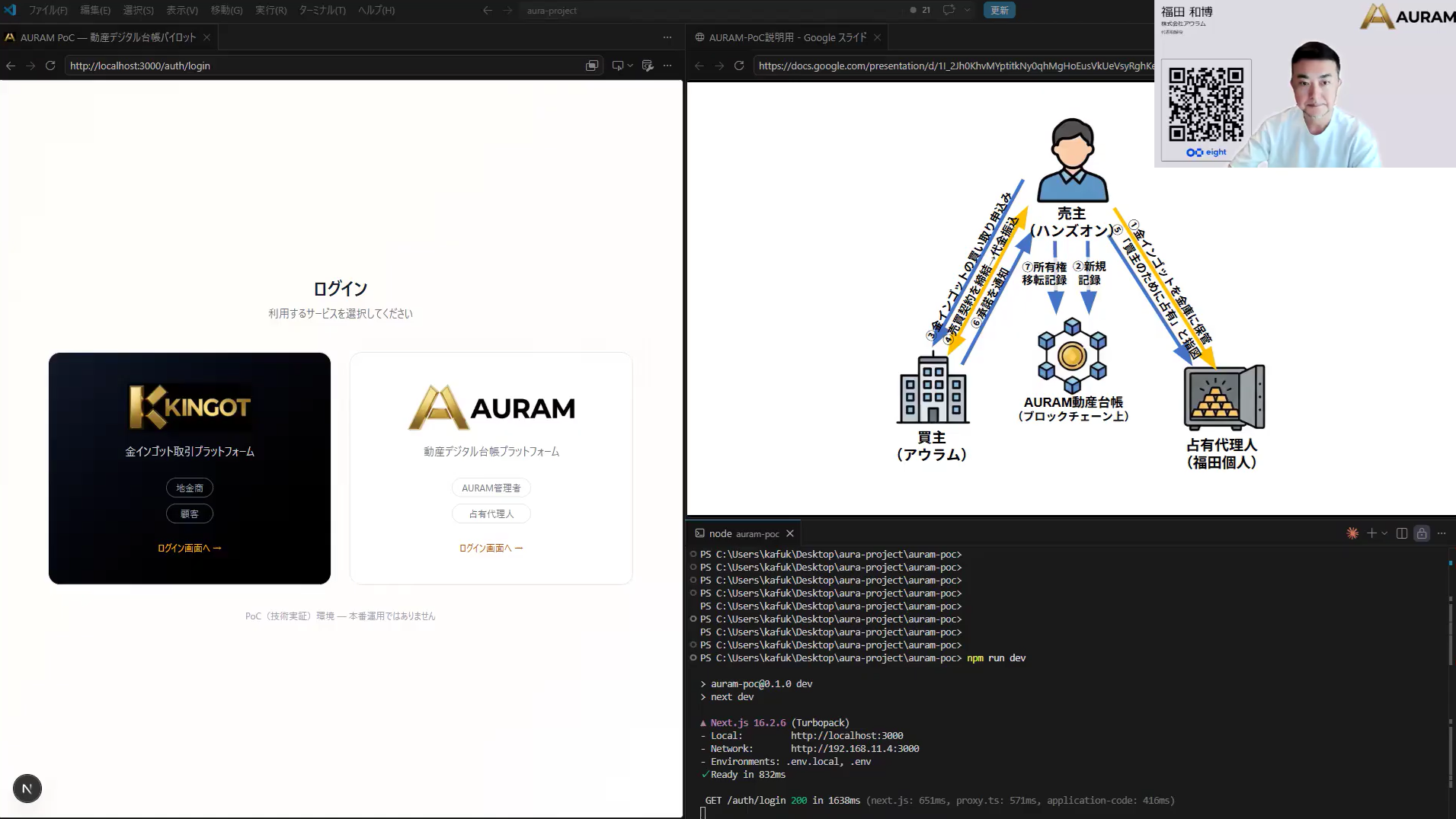Open the ターミナル(T) menu
Image resolution: width=1456 pixels, height=819 pixels.
coord(322,10)
